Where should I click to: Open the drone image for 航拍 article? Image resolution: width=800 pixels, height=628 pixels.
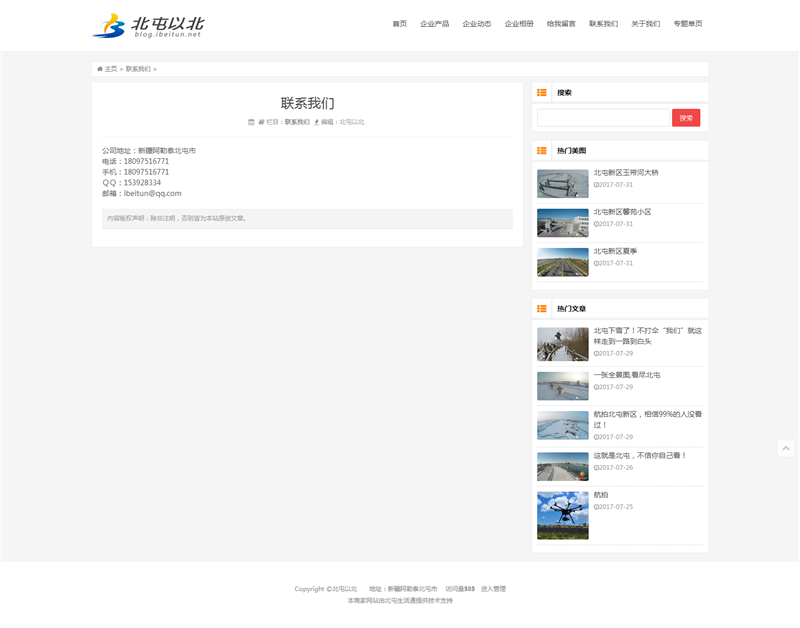point(562,515)
